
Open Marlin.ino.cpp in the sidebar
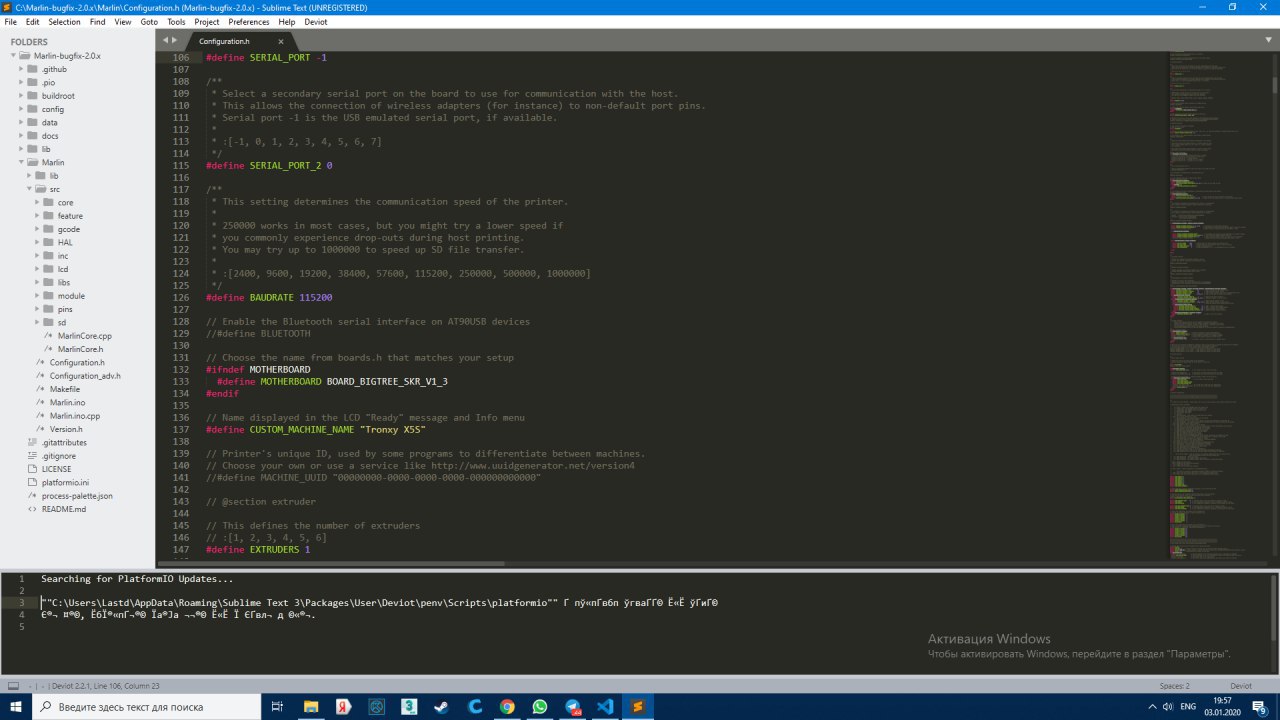click(75, 416)
